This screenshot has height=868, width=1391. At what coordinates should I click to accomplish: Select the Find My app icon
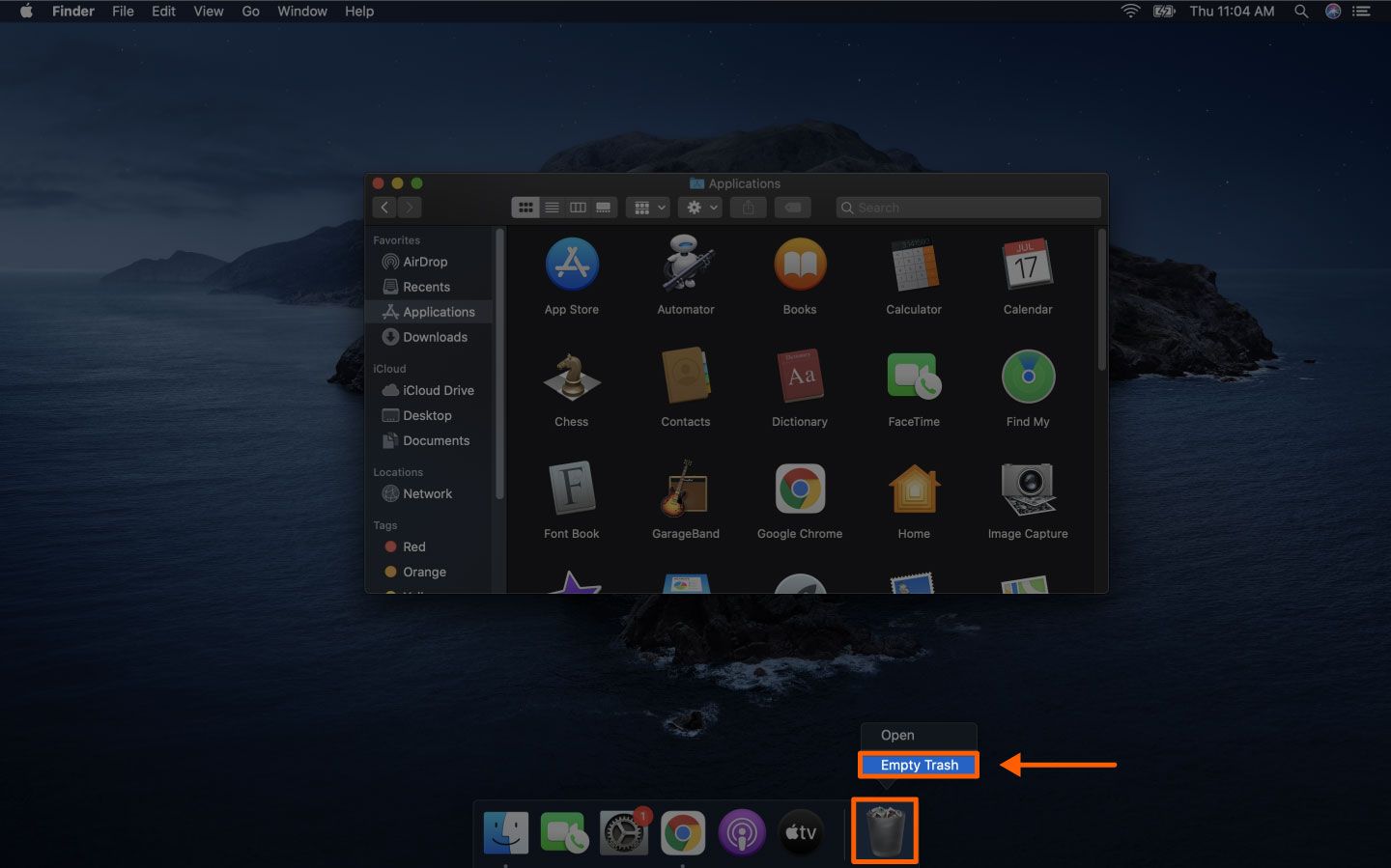coord(1028,376)
